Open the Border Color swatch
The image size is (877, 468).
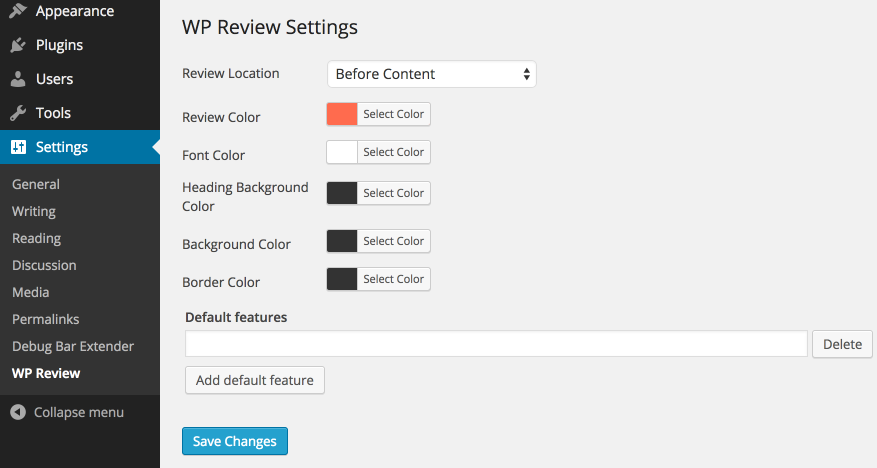coord(342,279)
